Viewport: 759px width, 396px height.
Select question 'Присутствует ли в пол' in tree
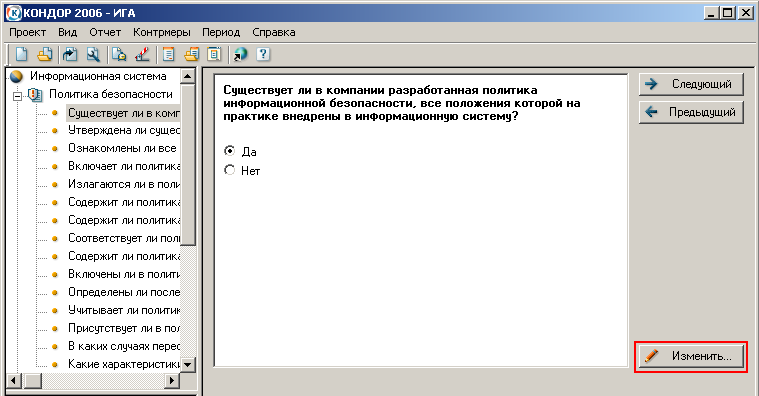pyautogui.click(x=123, y=328)
